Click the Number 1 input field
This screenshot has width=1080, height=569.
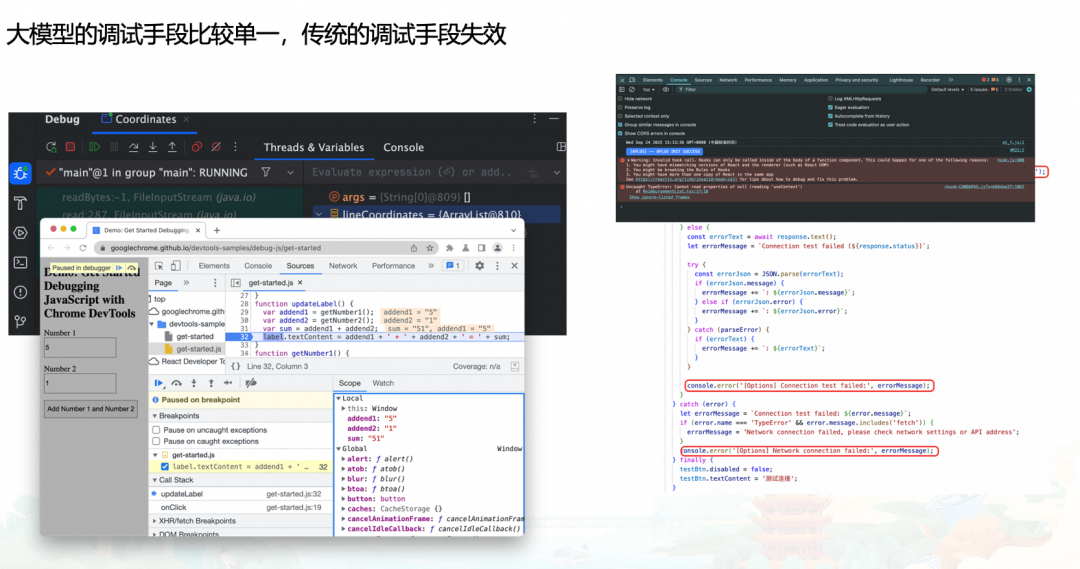[x=80, y=348]
